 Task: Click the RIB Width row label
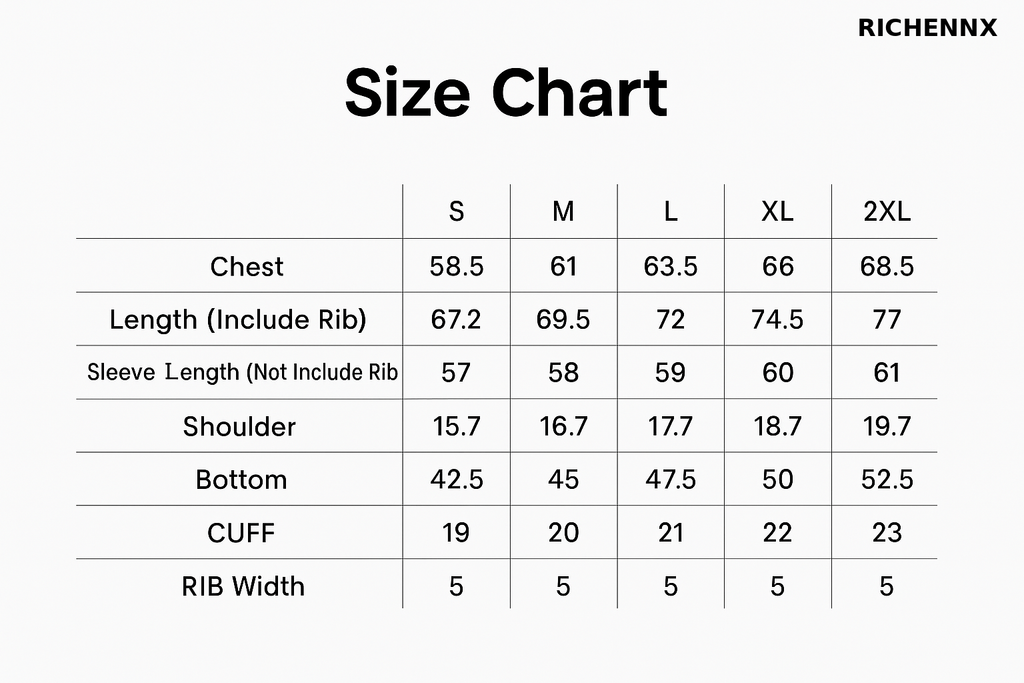tap(243, 586)
